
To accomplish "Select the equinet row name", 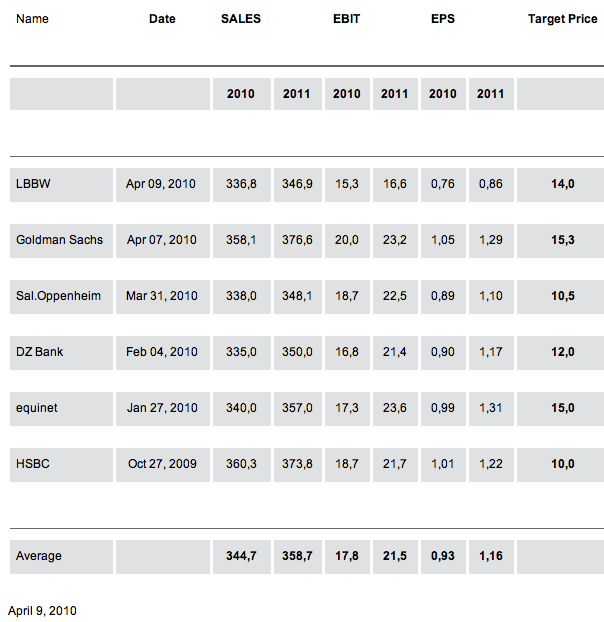I will [x=37, y=408].
